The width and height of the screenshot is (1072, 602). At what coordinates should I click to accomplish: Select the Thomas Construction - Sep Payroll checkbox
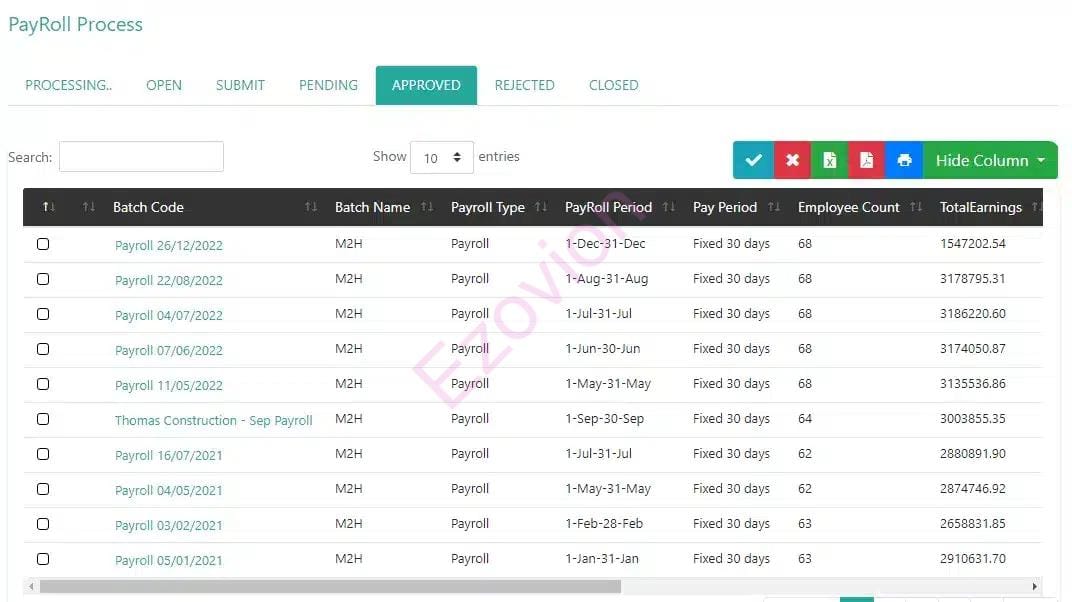(43, 419)
